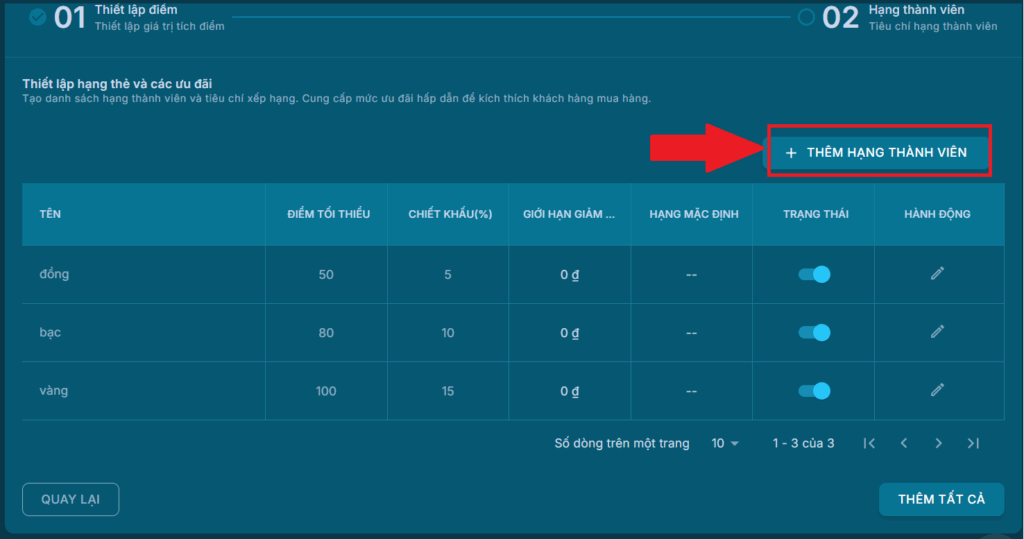Click the Quay lại button

tap(71, 499)
